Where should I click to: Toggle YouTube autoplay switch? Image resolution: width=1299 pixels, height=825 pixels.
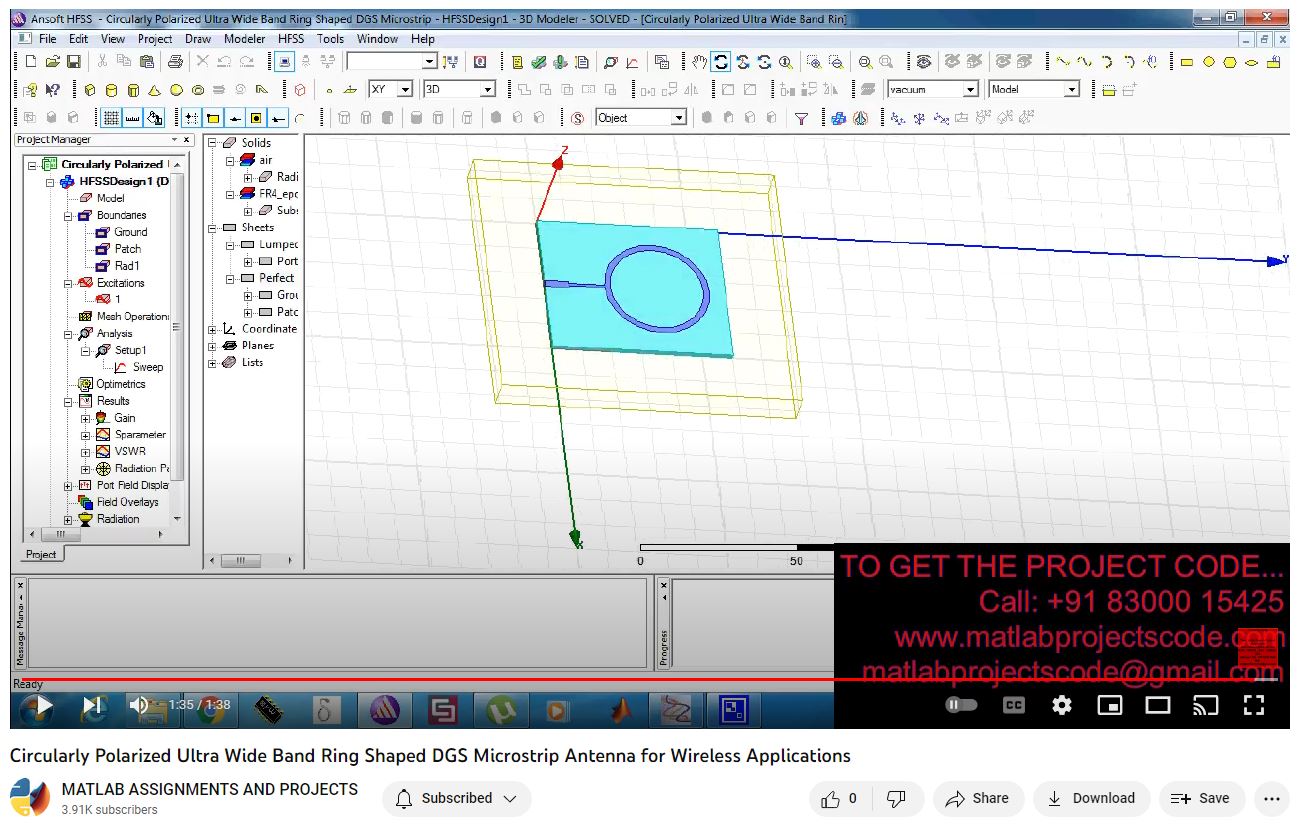pyautogui.click(x=961, y=705)
